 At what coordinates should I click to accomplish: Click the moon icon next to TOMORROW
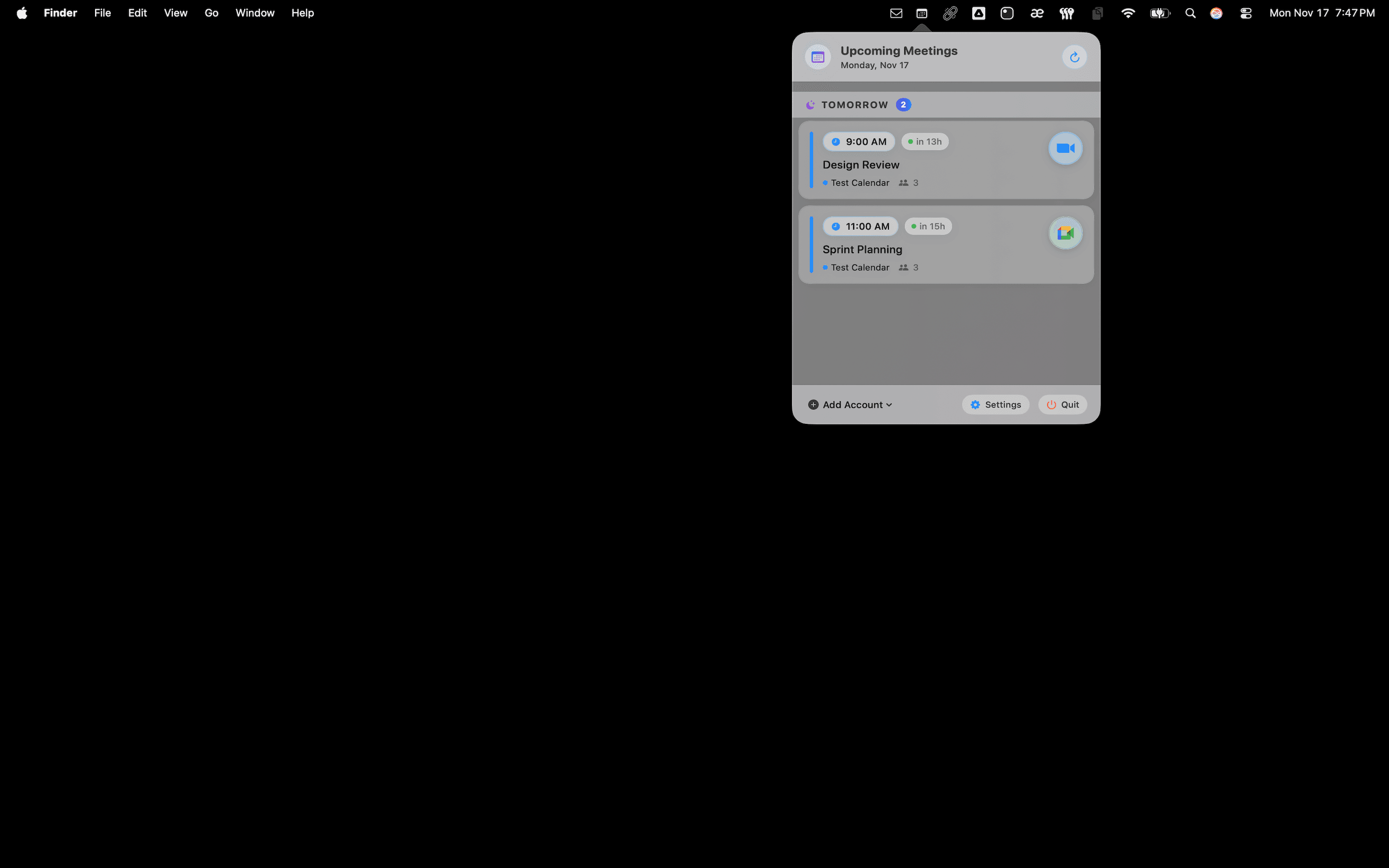(810, 105)
